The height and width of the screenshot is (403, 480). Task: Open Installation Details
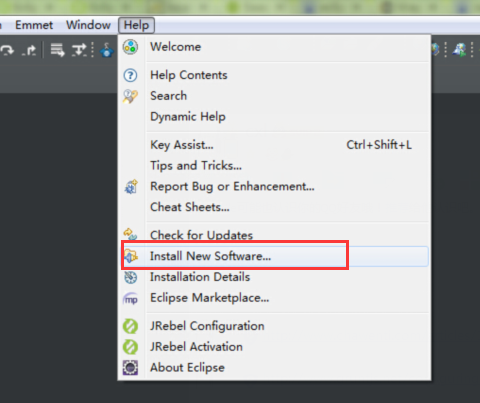(274, 277)
